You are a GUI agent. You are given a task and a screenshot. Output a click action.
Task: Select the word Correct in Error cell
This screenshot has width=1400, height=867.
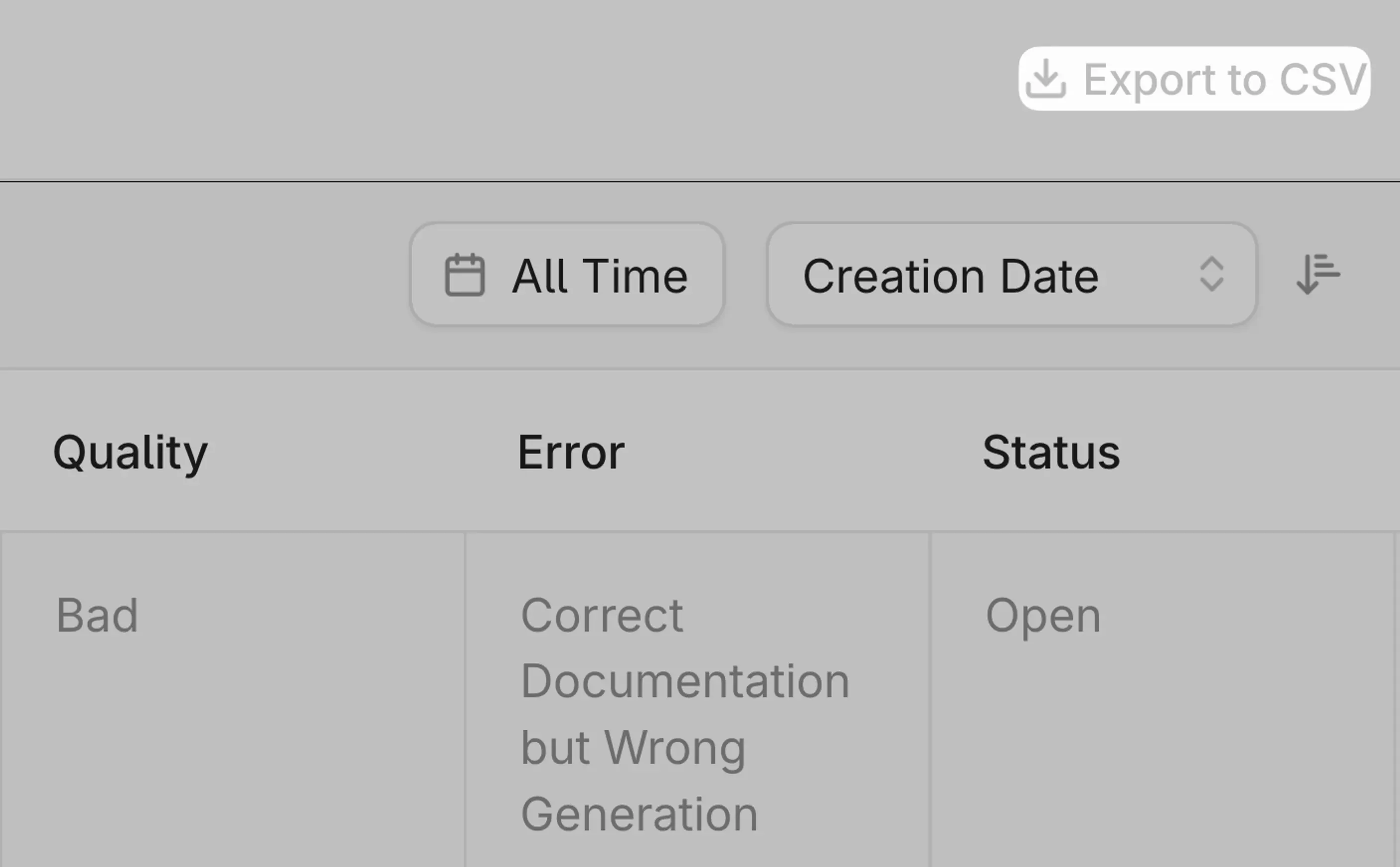coord(602,615)
